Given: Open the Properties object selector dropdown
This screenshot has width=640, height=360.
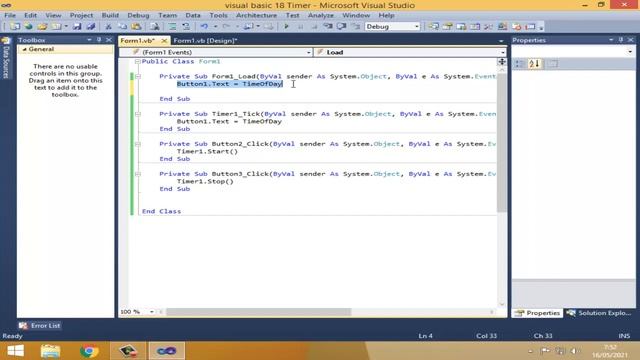Looking at the screenshot, I should 630,52.
